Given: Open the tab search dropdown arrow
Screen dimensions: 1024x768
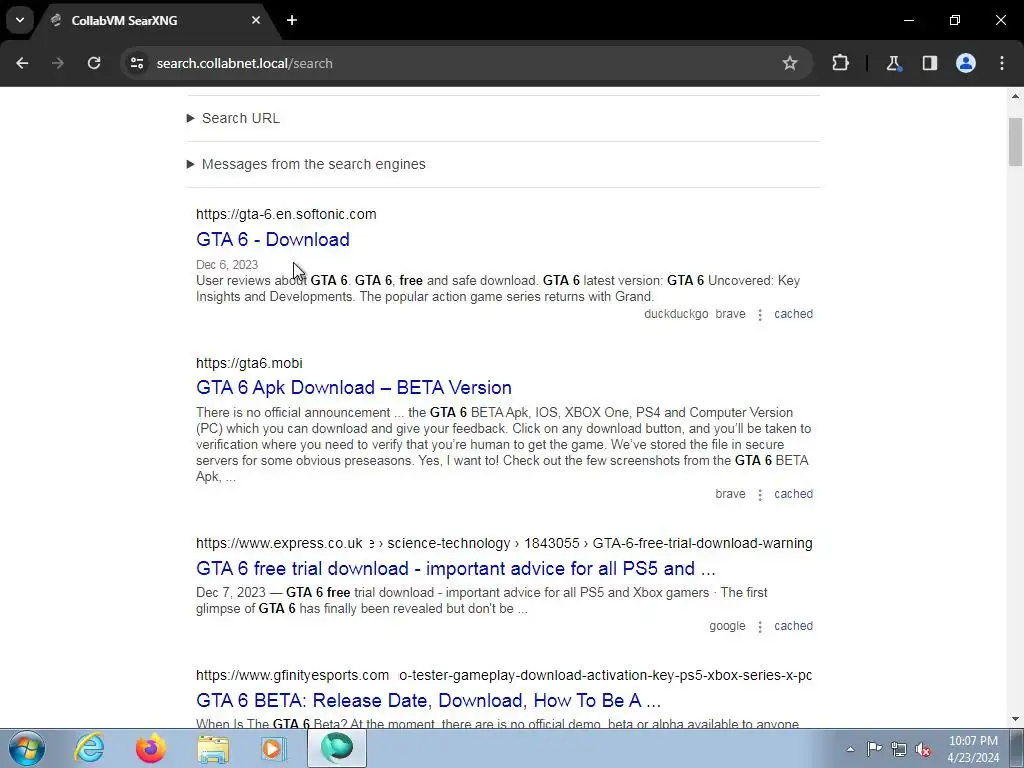Looking at the screenshot, I should coord(20,20).
